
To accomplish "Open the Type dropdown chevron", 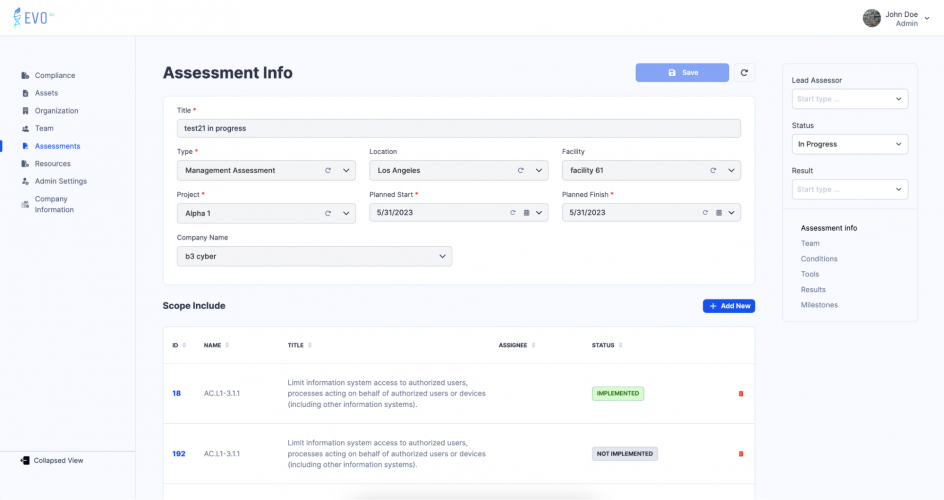I will 346,170.
